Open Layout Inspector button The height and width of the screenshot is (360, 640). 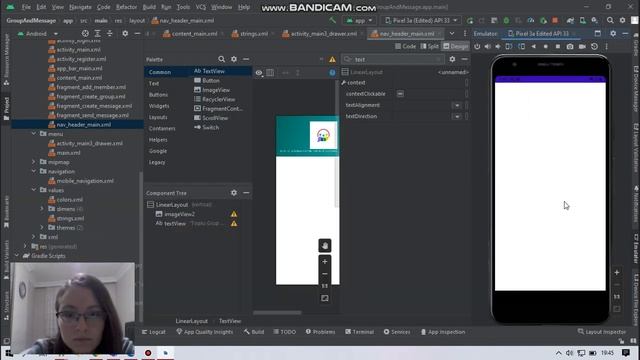(x=602, y=332)
